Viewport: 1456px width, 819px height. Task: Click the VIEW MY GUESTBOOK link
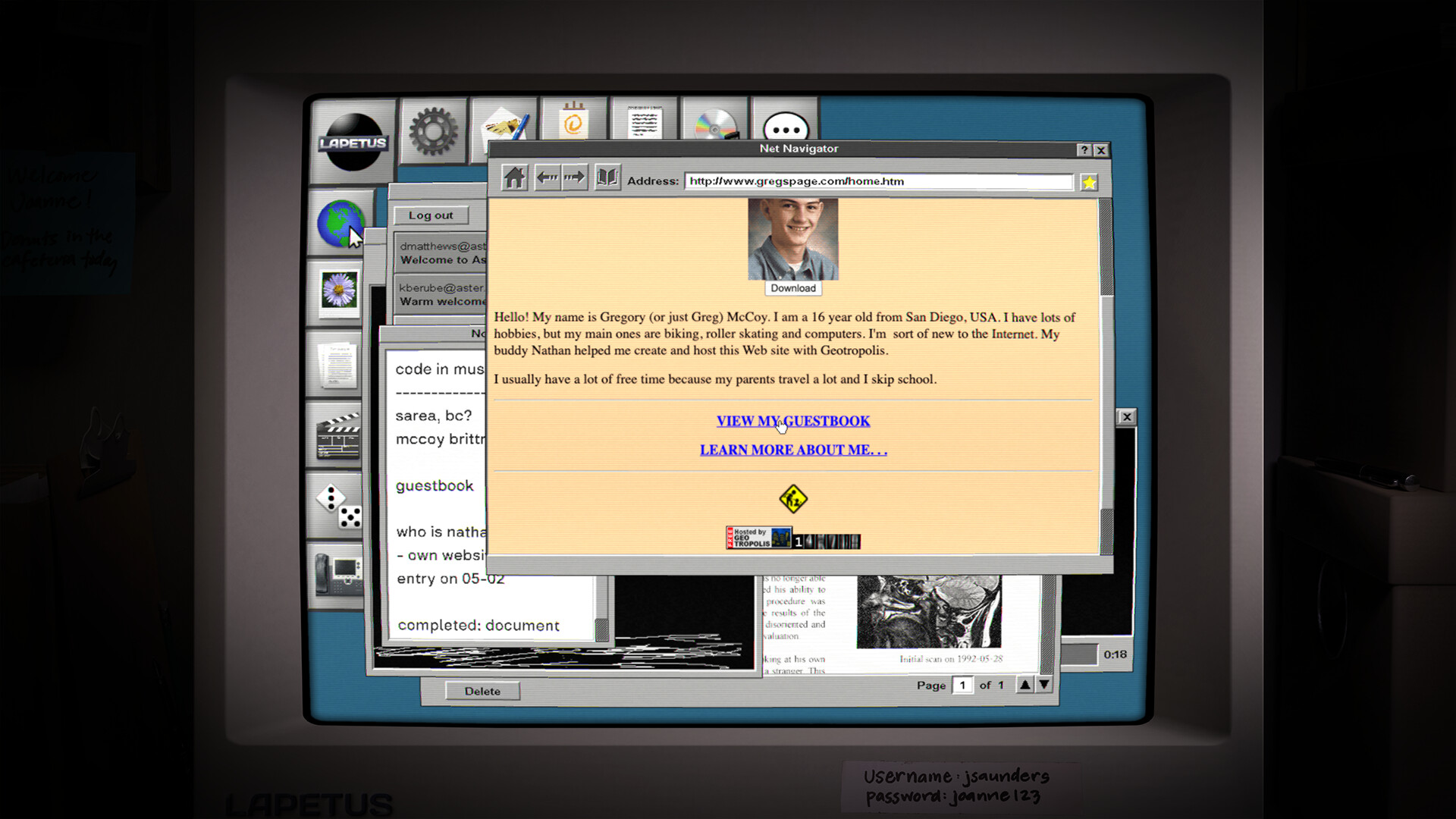coord(793,421)
